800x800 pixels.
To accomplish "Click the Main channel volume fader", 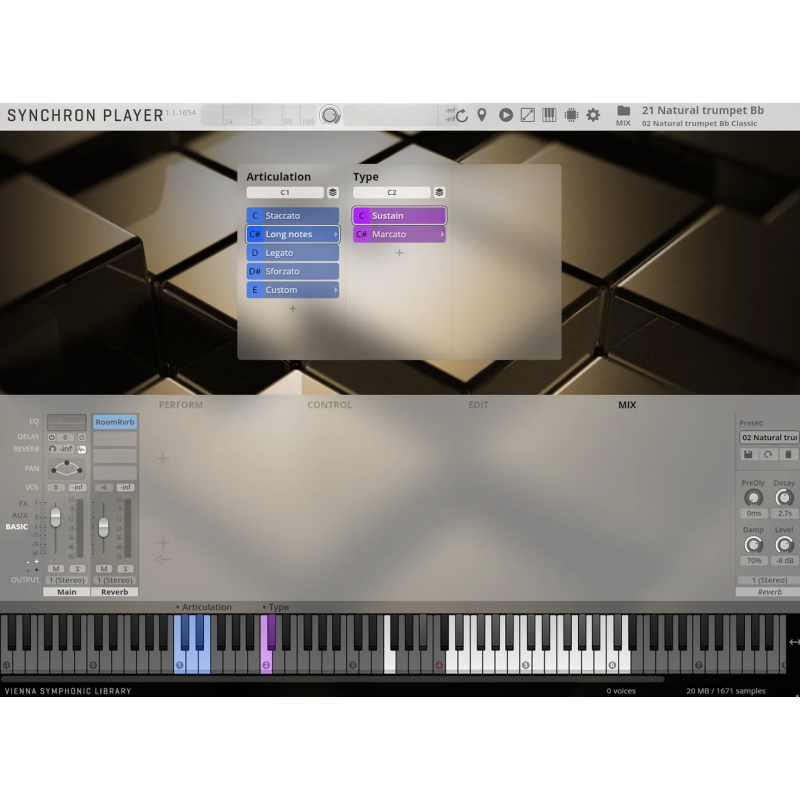I will (56, 517).
